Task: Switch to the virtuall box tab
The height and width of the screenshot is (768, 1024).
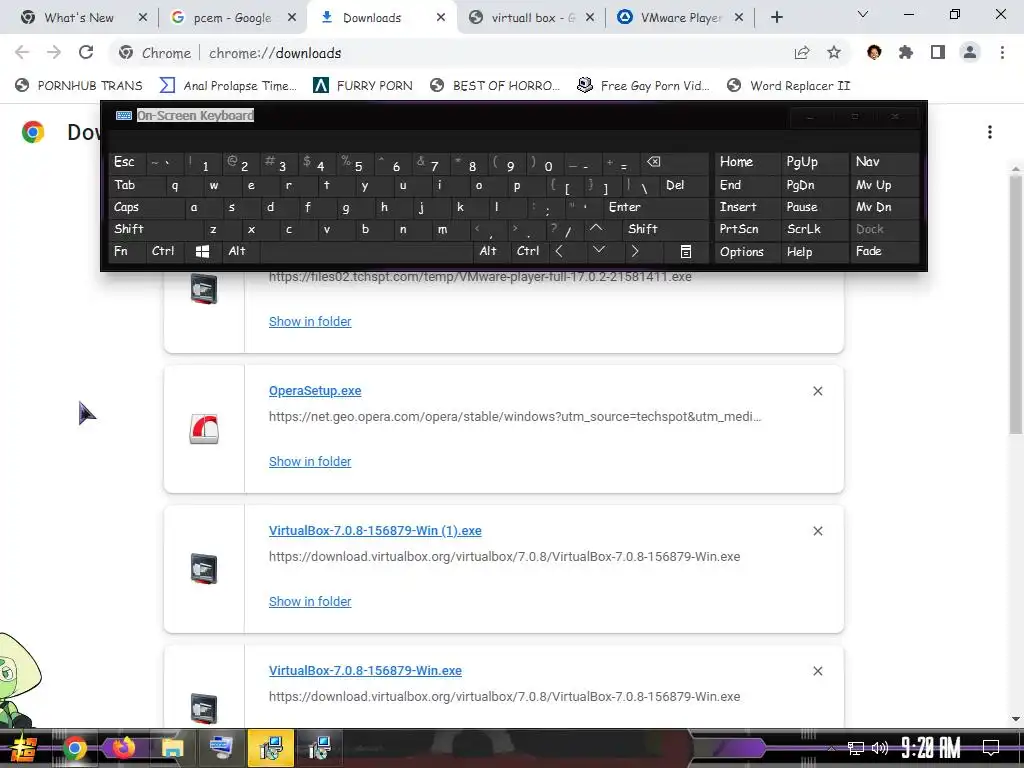Action: pyautogui.click(x=533, y=18)
